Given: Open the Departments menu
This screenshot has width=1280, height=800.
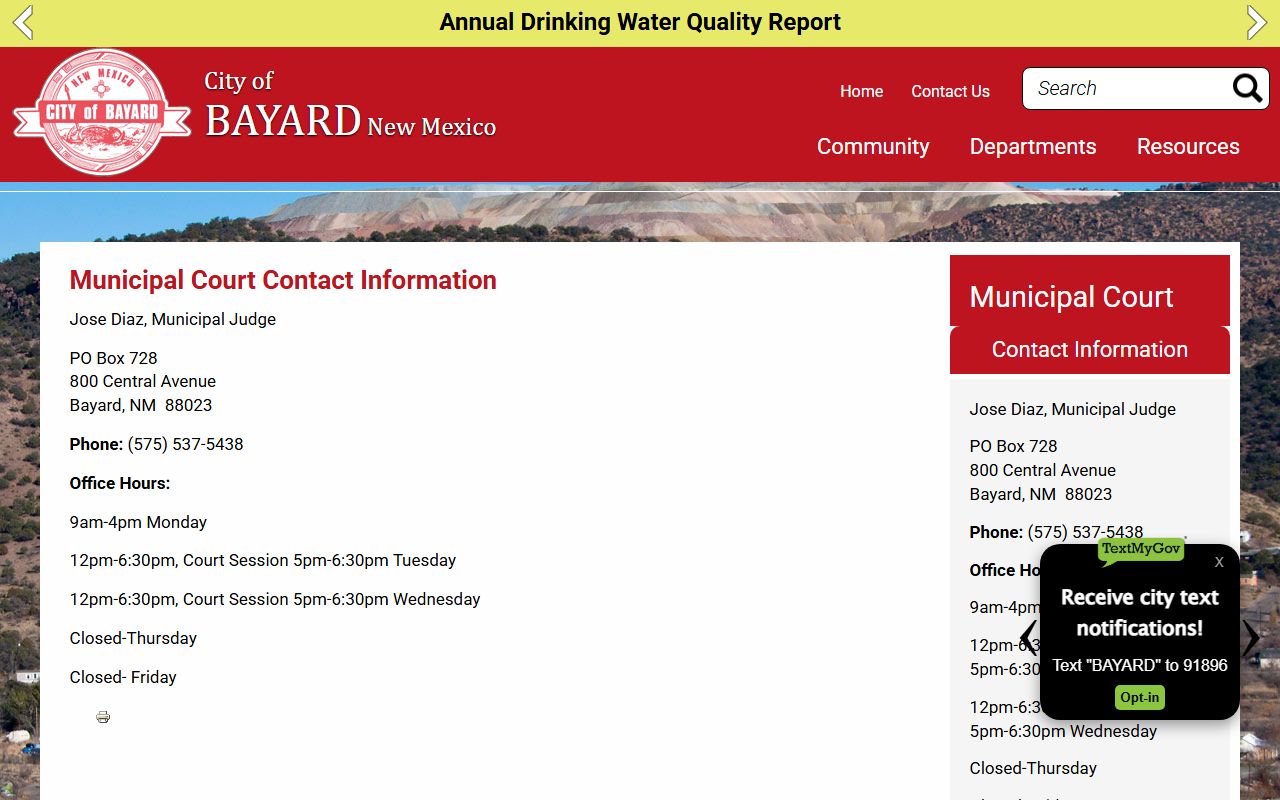Looking at the screenshot, I should click(x=1033, y=146).
